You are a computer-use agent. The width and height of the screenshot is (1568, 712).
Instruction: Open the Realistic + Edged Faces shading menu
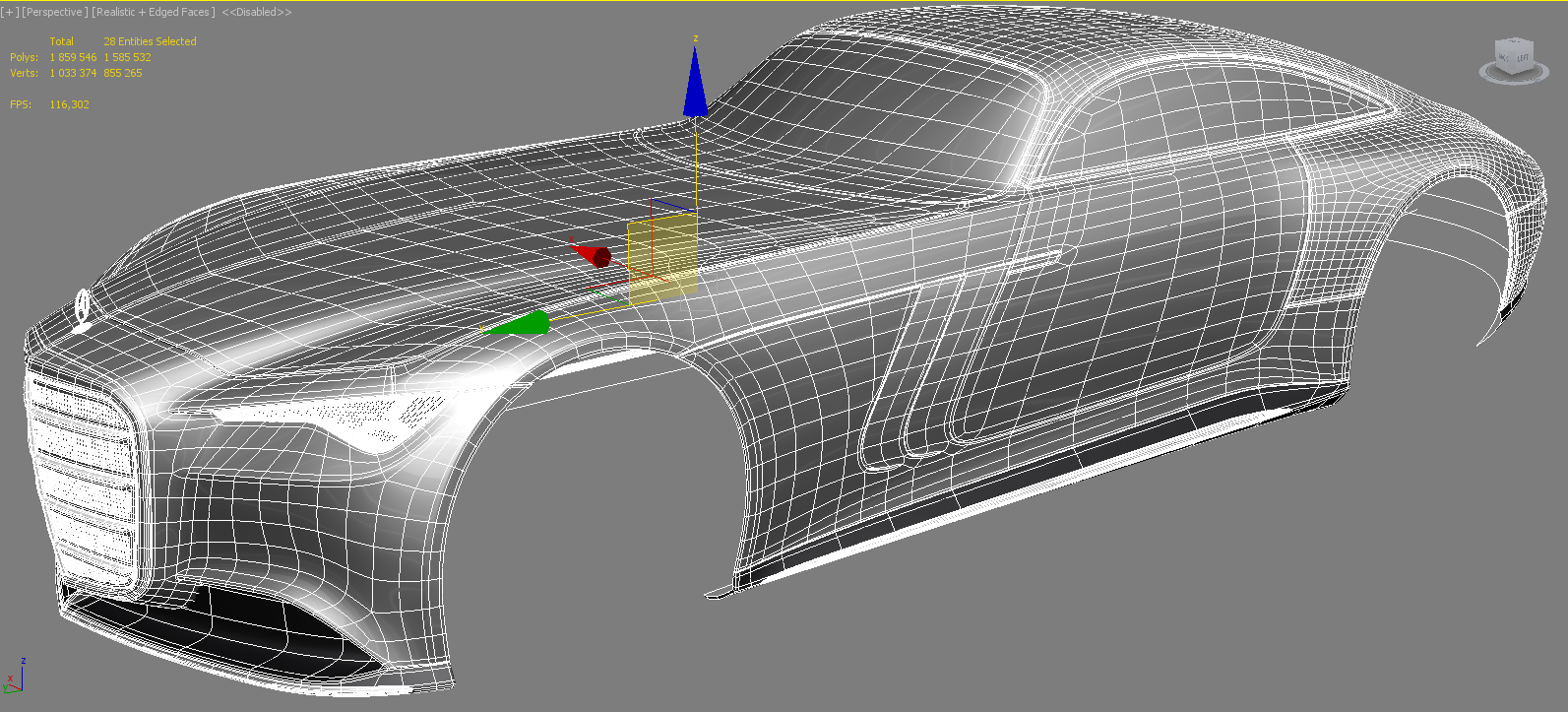click(x=154, y=12)
